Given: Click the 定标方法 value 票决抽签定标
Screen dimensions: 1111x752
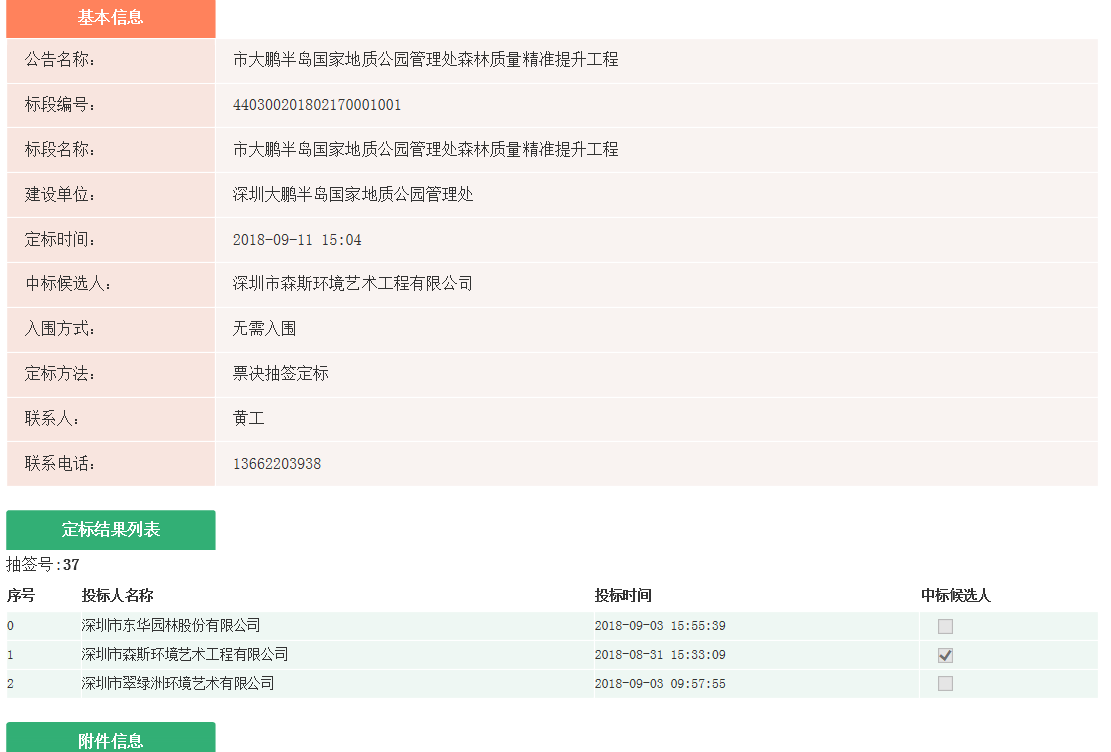Looking at the screenshot, I should tap(281, 374).
